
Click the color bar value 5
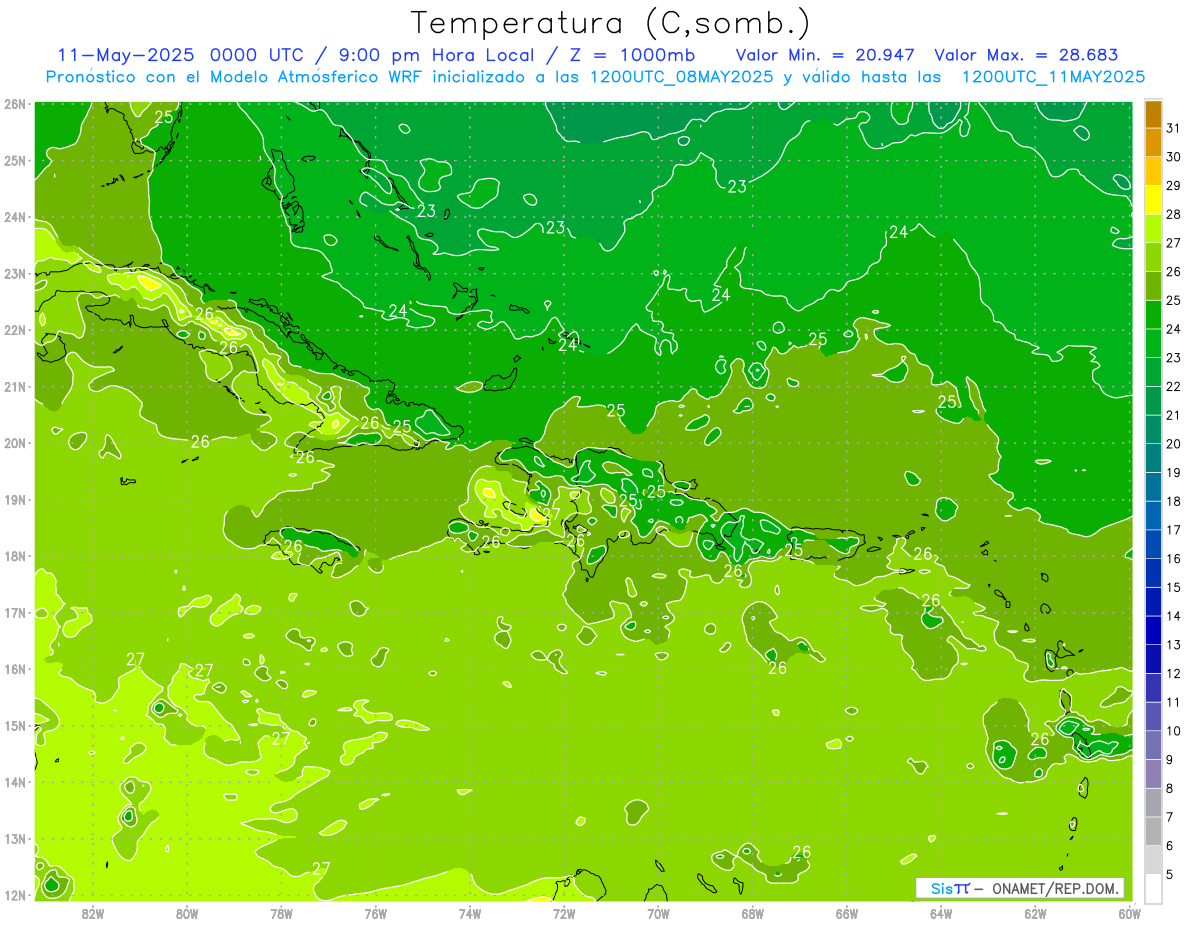1170,874
